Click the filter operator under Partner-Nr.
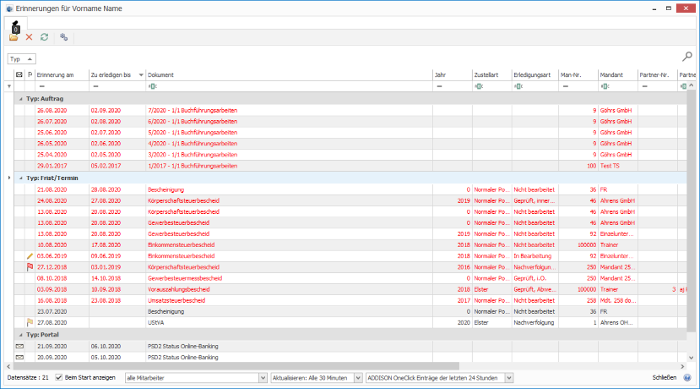700x389 pixels. pos(645,87)
